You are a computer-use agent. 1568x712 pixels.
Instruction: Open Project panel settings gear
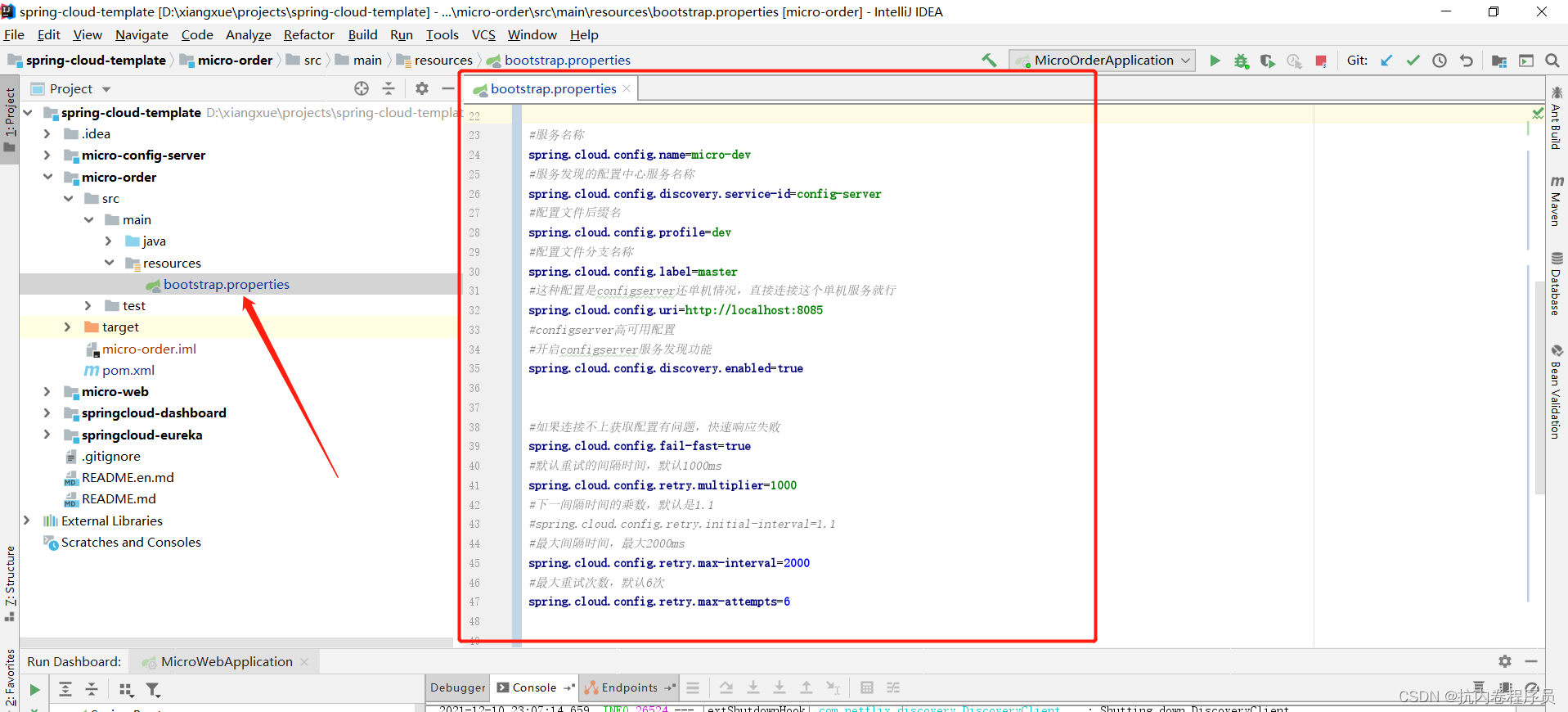pyautogui.click(x=421, y=88)
